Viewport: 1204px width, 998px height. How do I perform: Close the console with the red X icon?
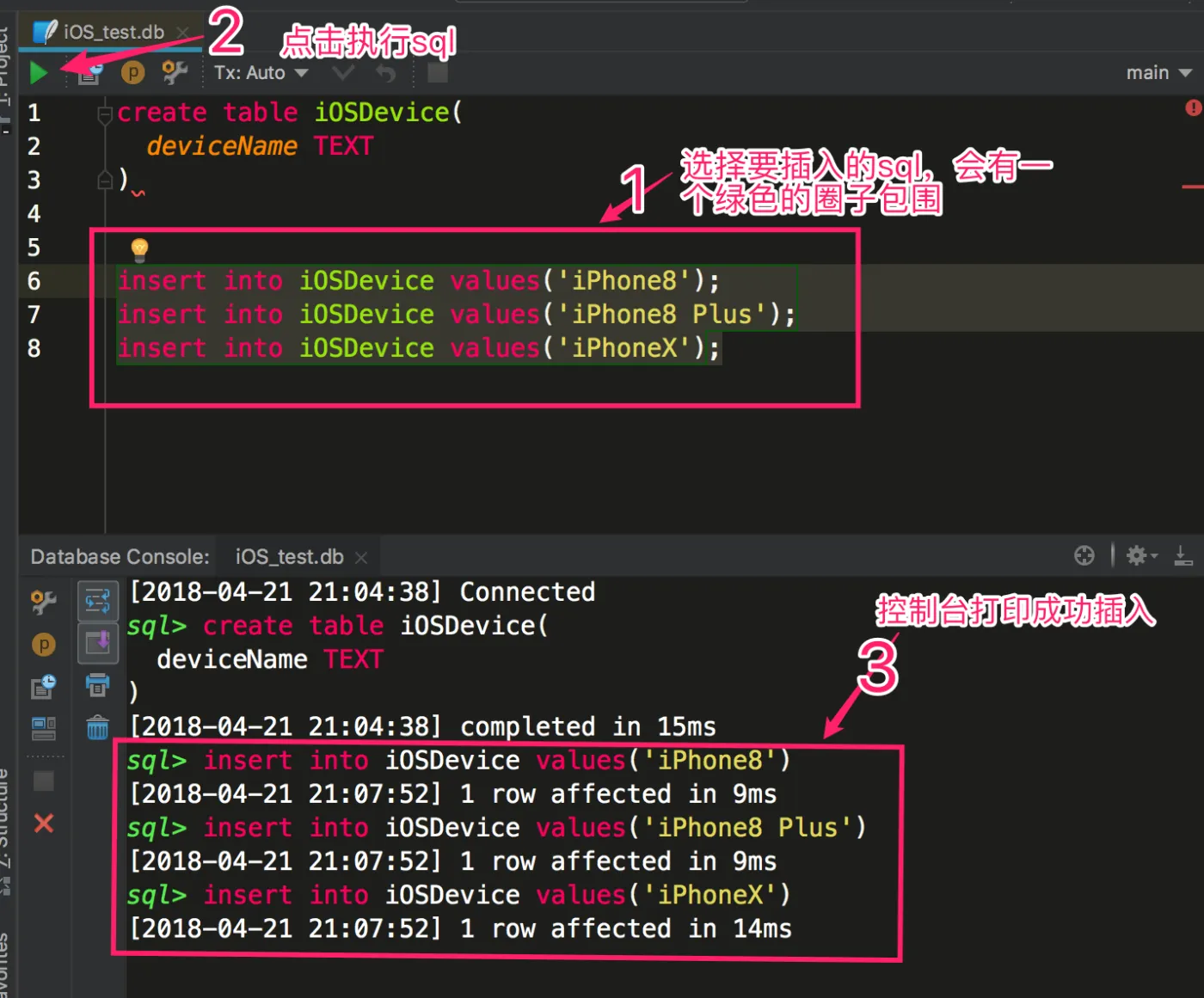click(x=44, y=824)
